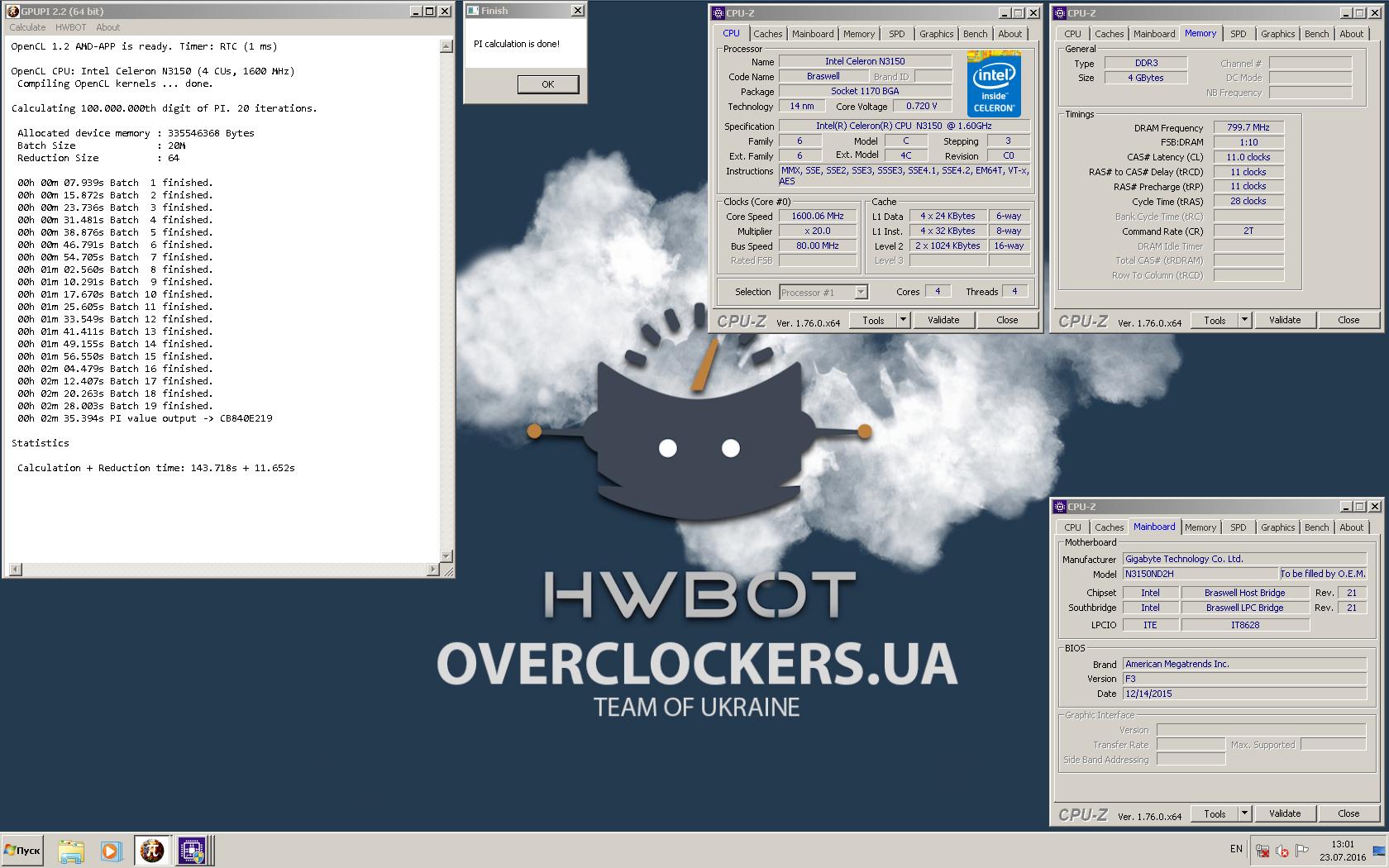Open Windows Media Player from the taskbar
This screenshot has height=868, width=1389.
[x=111, y=851]
